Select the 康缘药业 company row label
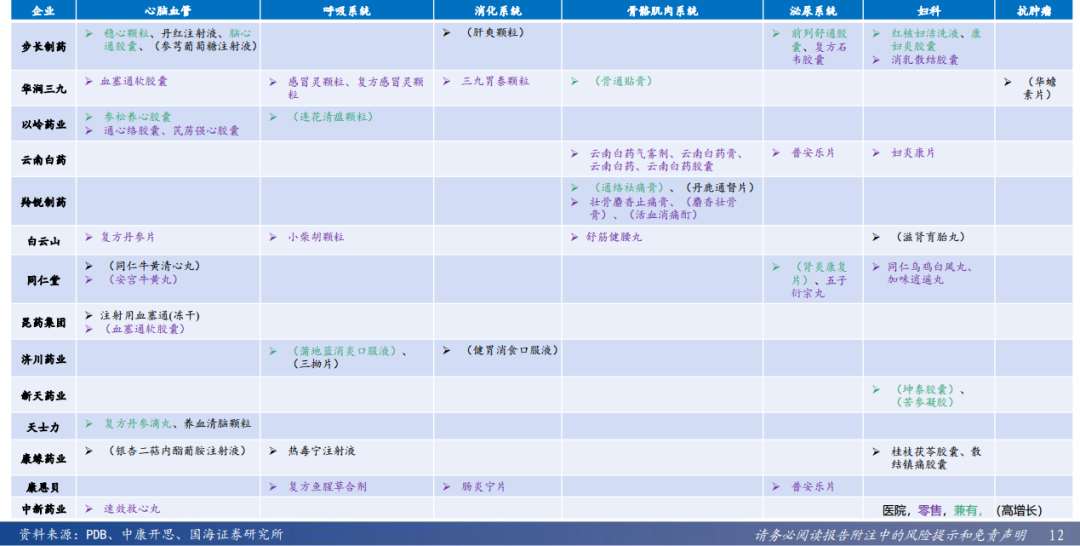Screen dimensions: 1080x546 pos(43,459)
